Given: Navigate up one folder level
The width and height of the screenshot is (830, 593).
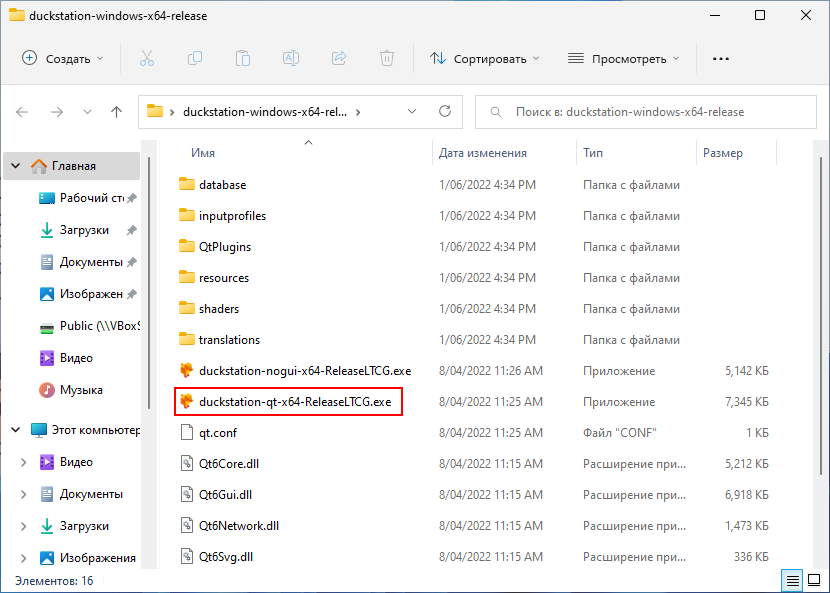Looking at the screenshot, I should (x=116, y=112).
